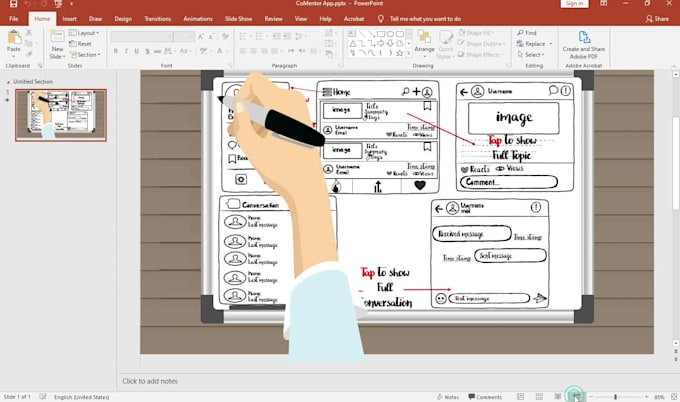Click Tell me what you want to do
680x402 pixels.
coord(425,19)
